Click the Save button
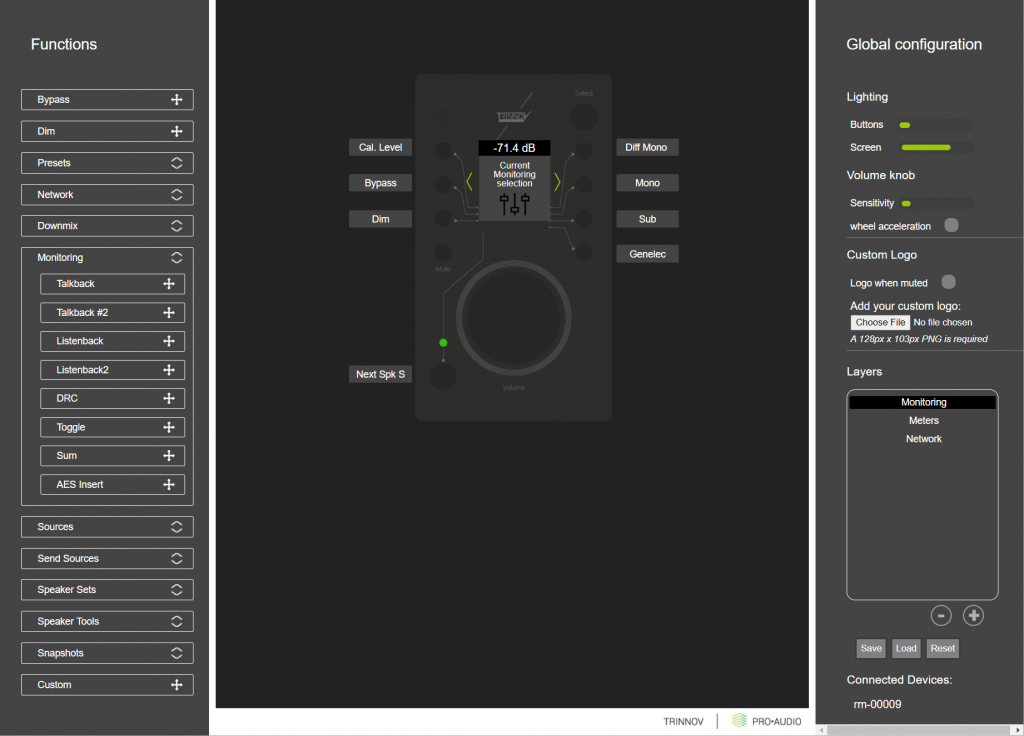The height and width of the screenshot is (736, 1024). click(x=871, y=648)
